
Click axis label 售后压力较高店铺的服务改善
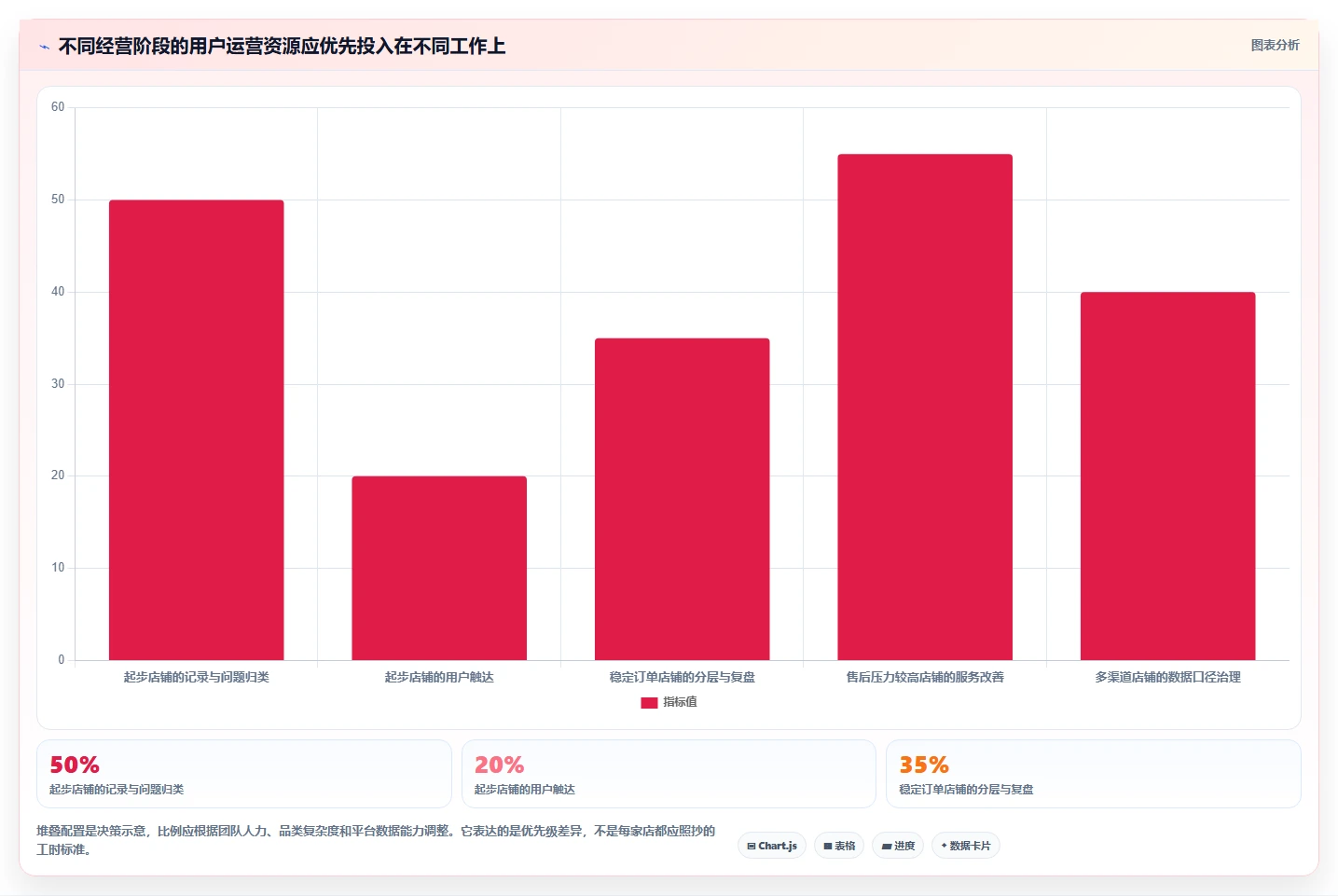[x=925, y=677]
